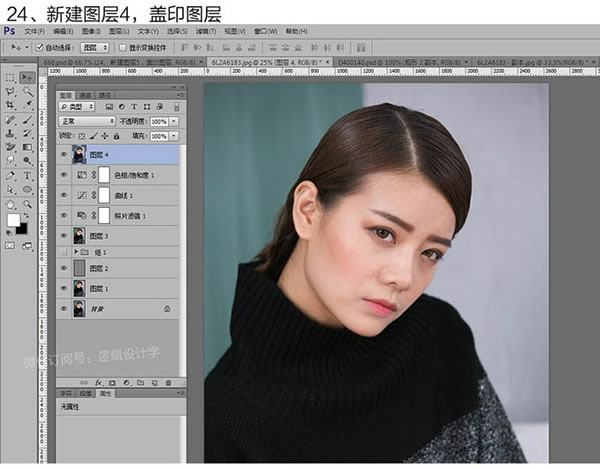Image resolution: width=600 pixels, height=468 pixels.
Task: Select the Path Selection arrow tool
Action: click(10, 189)
